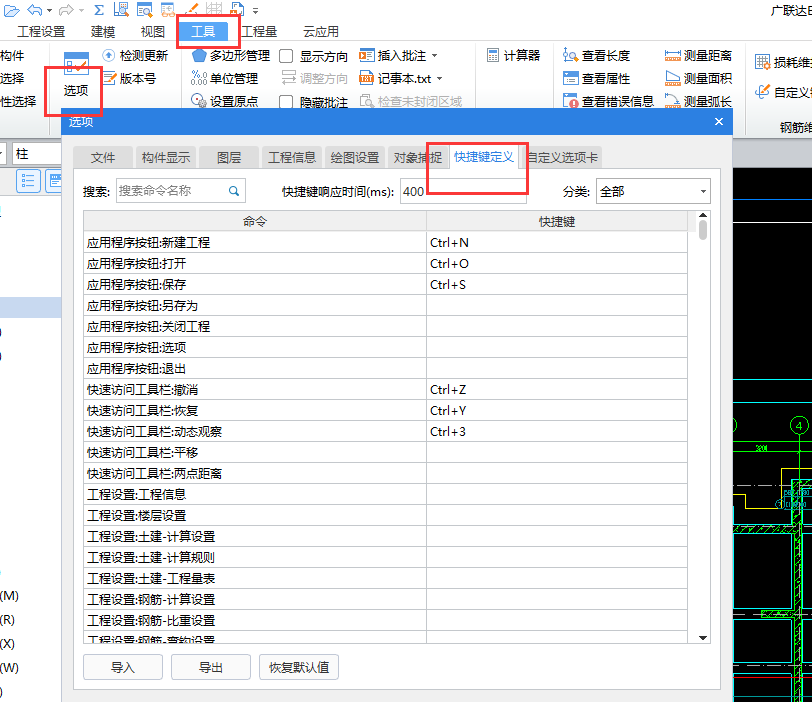Screen dimensions: 812x702
Task: Open the 视图 ribbon tab
Action: coord(153,32)
